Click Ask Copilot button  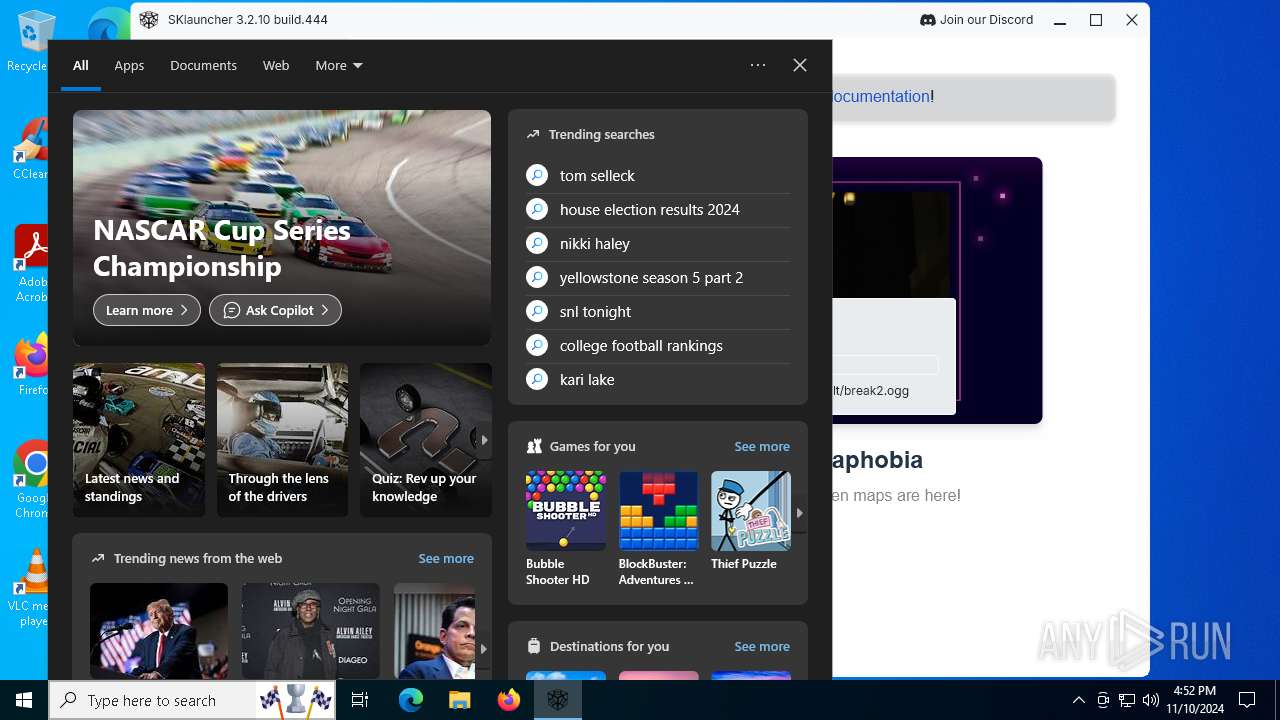coord(275,310)
